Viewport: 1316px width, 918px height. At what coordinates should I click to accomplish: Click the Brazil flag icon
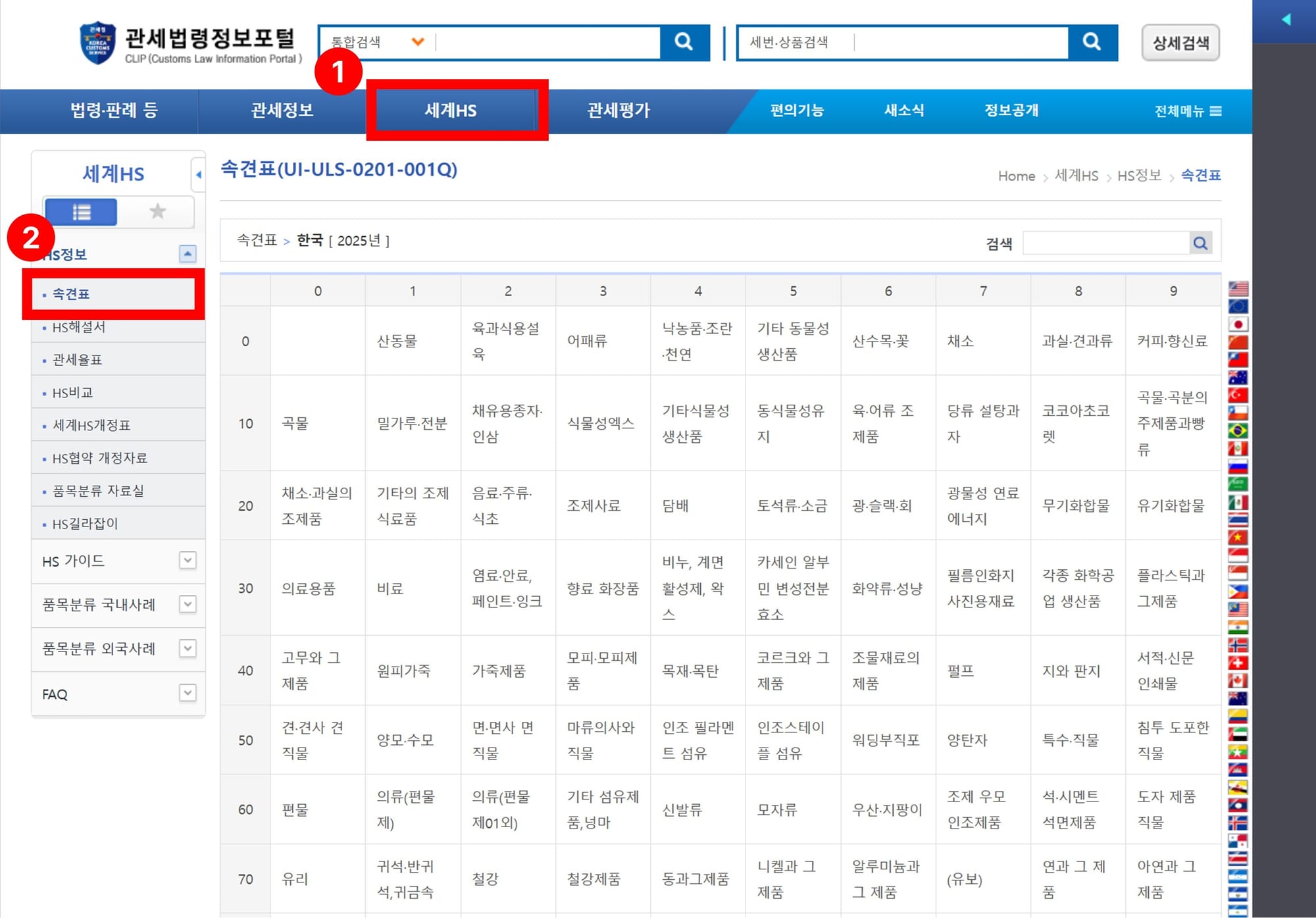pos(1238,430)
